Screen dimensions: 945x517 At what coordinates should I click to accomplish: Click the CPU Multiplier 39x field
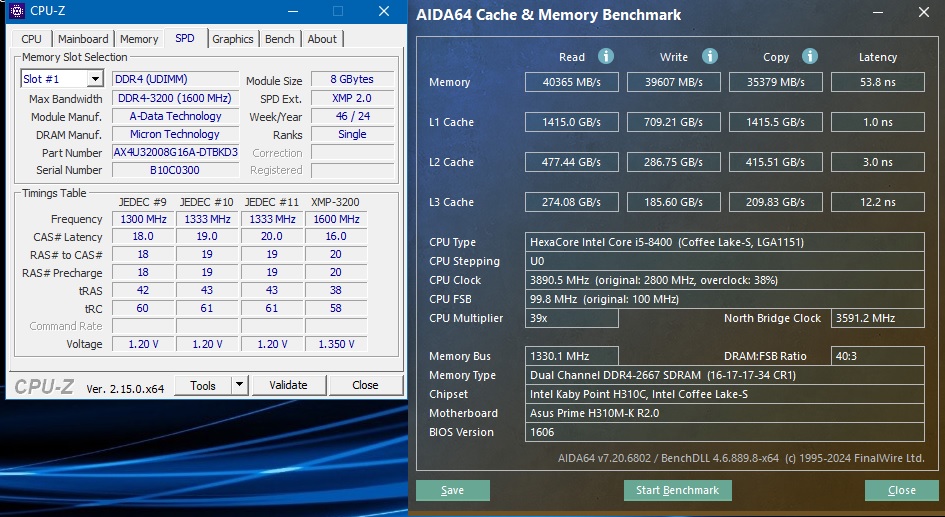click(571, 318)
